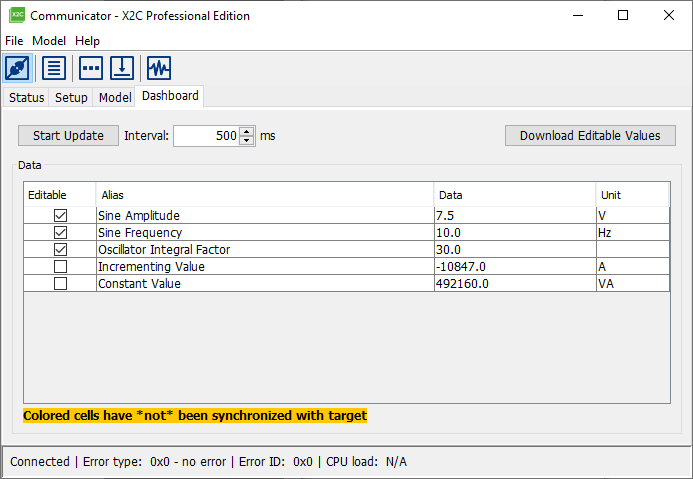Image resolution: width=693 pixels, height=479 pixels.
Task: Increase interval with the spinner up arrow
Action: [247, 131]
